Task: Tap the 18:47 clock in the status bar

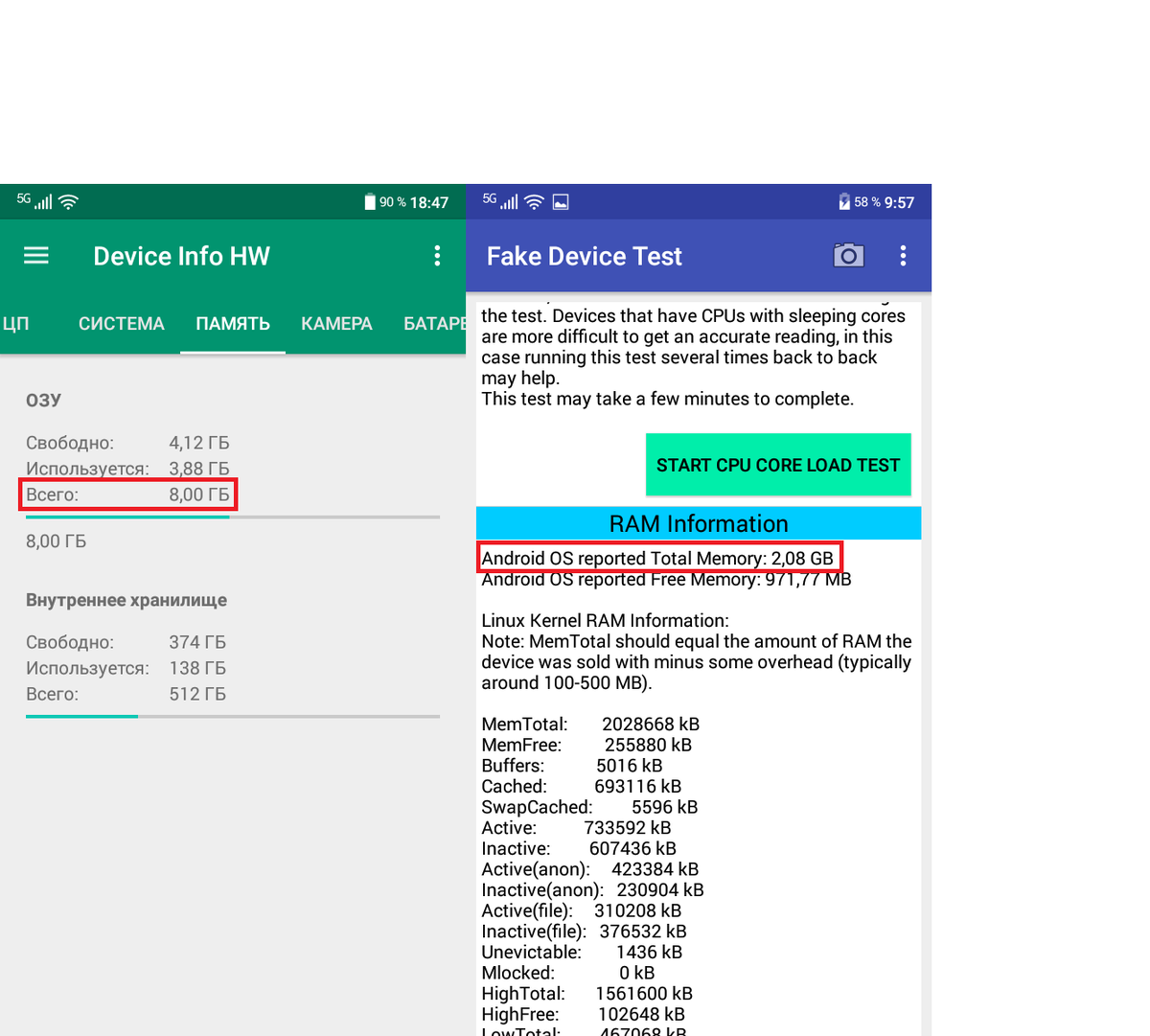Action: pyautogui.click(x=429, y=202)
